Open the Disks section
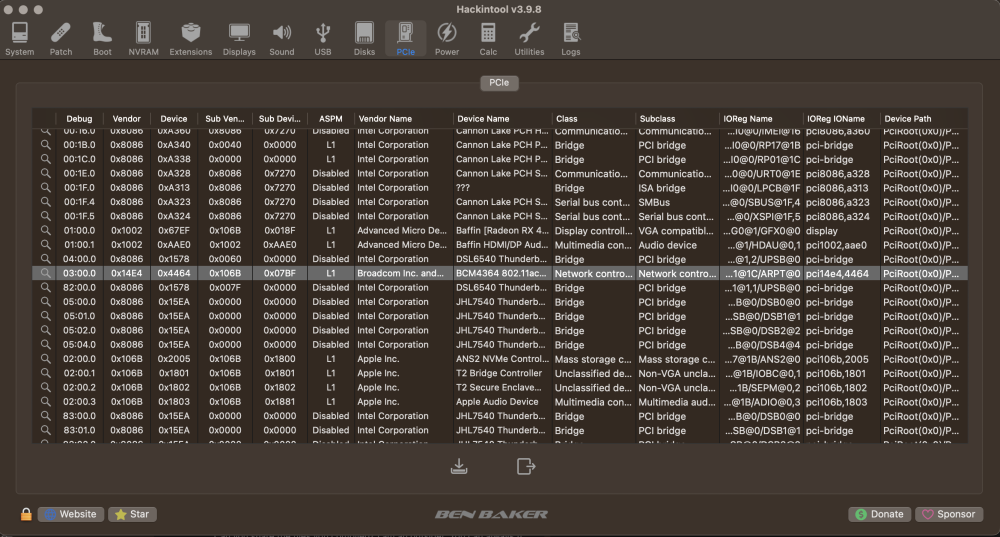Screen dimensions: 1000x537 364,39
